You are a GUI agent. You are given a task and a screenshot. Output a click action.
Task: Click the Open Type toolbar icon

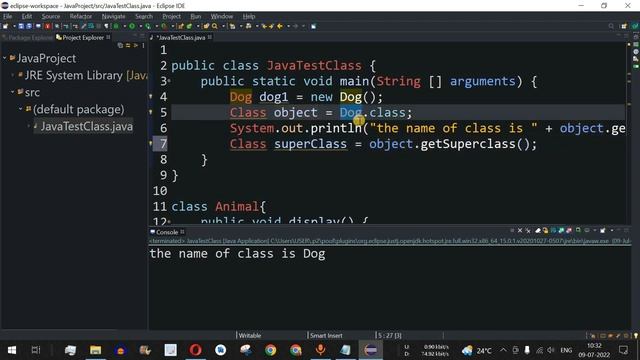click(x=206, y=26)
